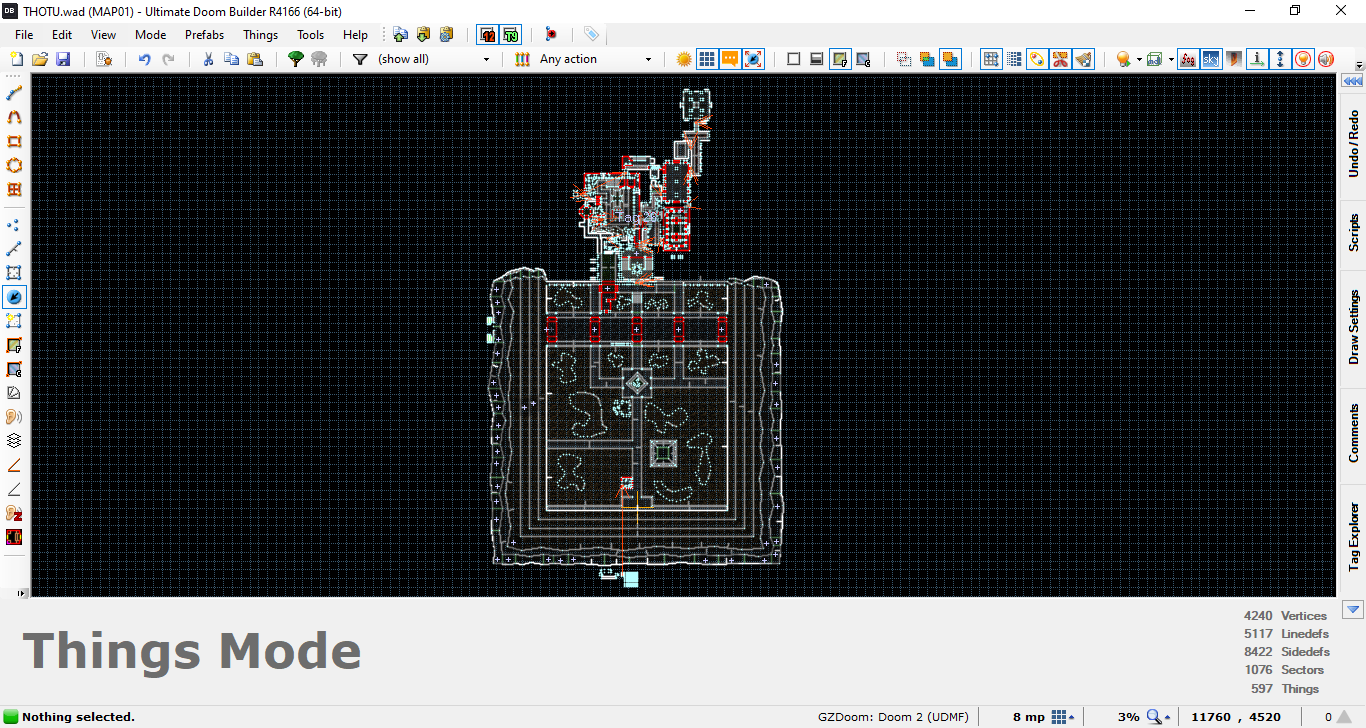
Task: Open the things filter '(show all)' dropdown
Action: coord(433,59)
